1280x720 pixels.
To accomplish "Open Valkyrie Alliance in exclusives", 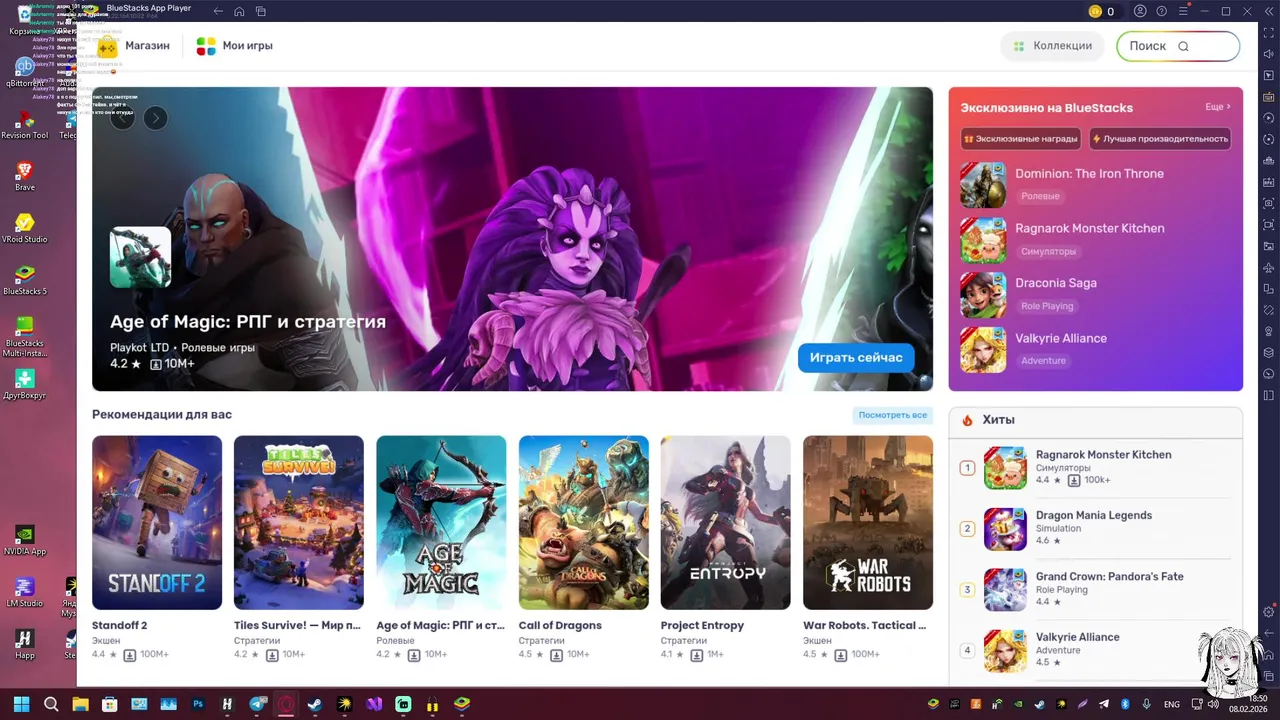I will 1095,350.
